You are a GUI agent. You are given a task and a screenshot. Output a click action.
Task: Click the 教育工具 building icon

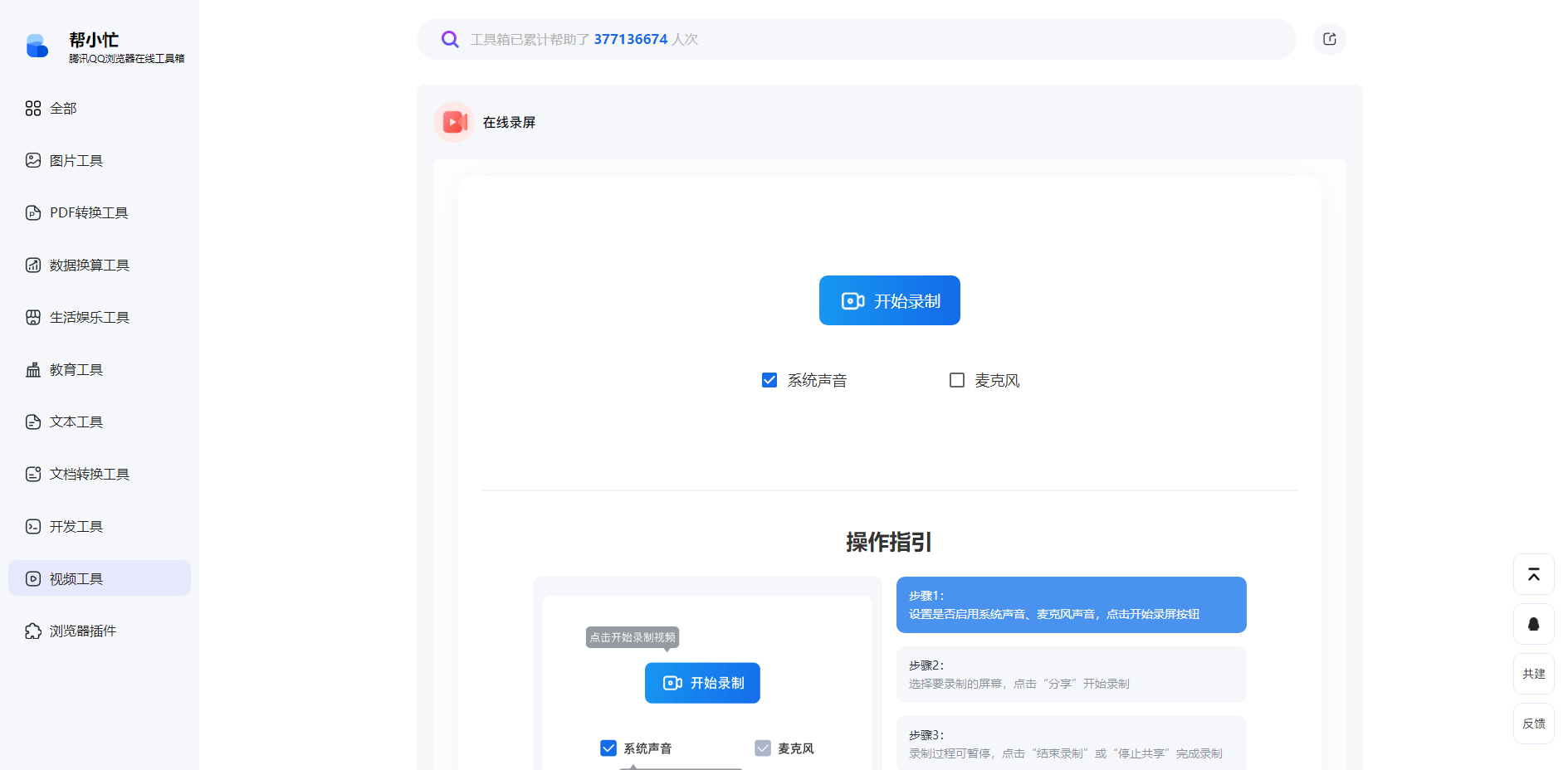pos(33,370)
